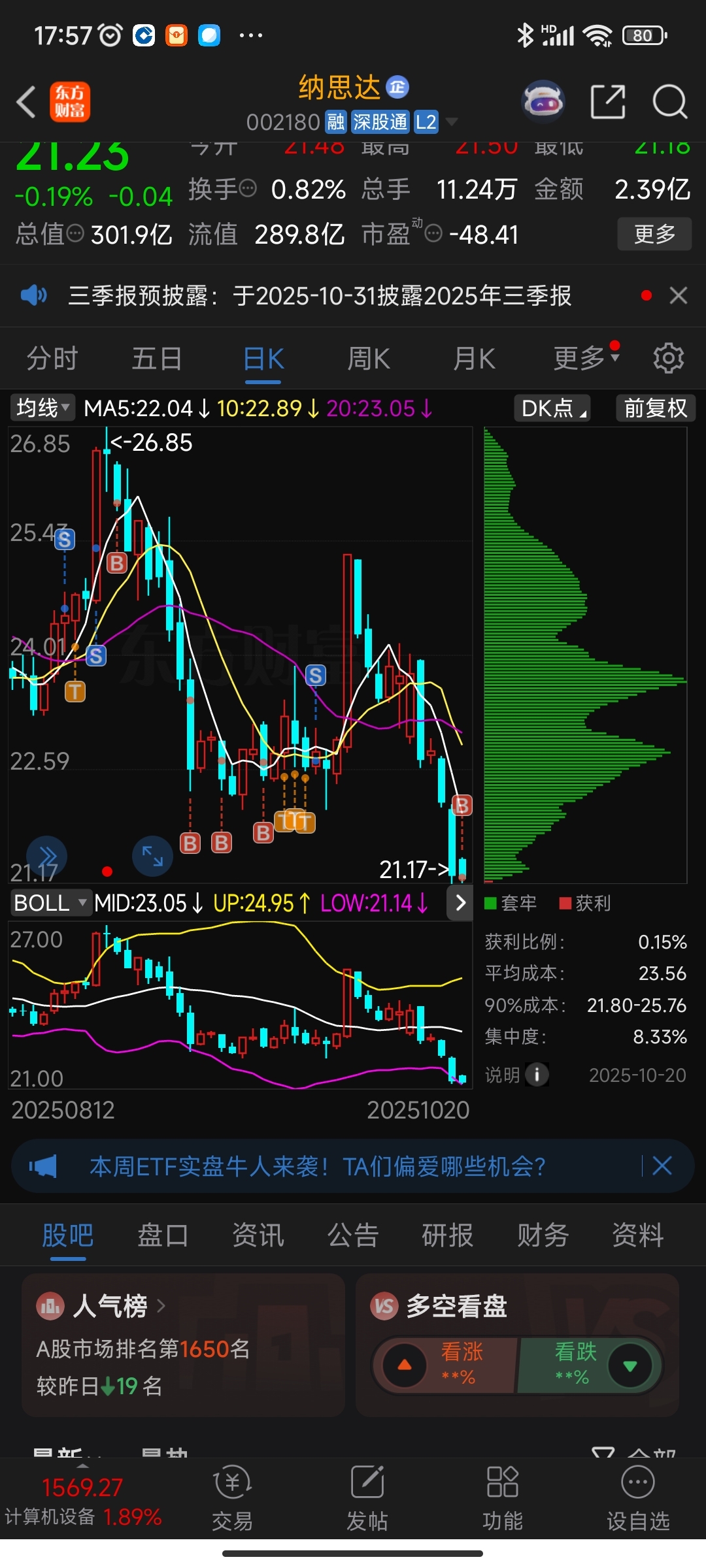The height and width of the screenshot is (1568, 706).
Task: Tap the 换手 info circle icon
Action: [x=248, y=189]
